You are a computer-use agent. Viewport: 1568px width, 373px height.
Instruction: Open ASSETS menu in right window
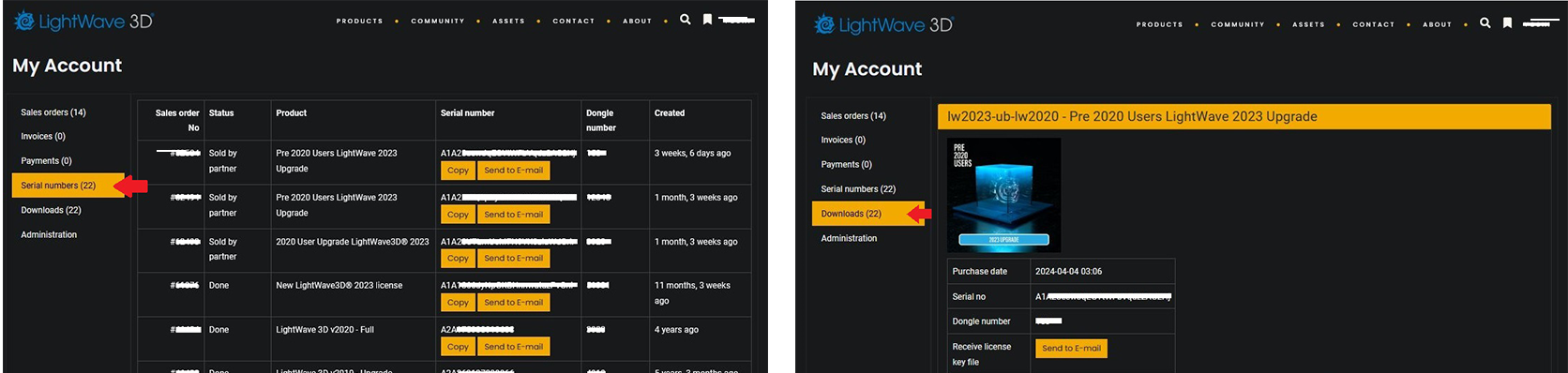click(x=1308, y=24)
